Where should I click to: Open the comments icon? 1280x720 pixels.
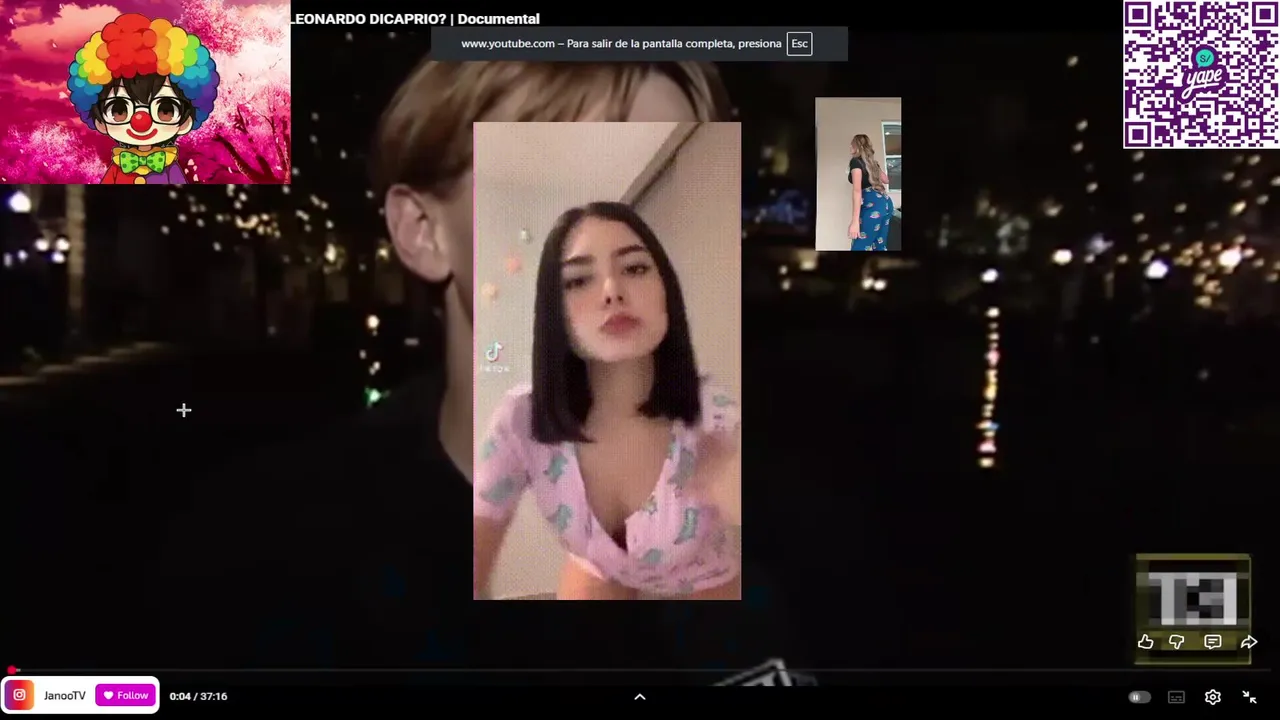point(1213,642)
